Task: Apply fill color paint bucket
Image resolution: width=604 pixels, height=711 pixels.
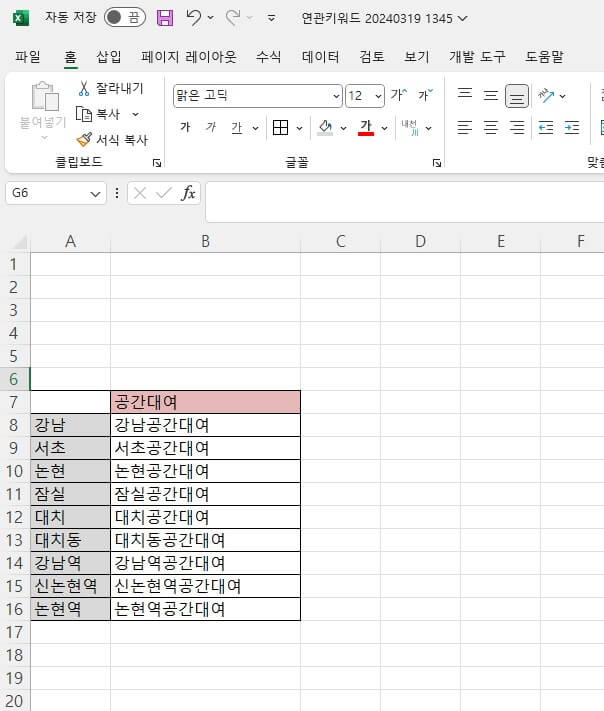Action: [x=325, y=128]
